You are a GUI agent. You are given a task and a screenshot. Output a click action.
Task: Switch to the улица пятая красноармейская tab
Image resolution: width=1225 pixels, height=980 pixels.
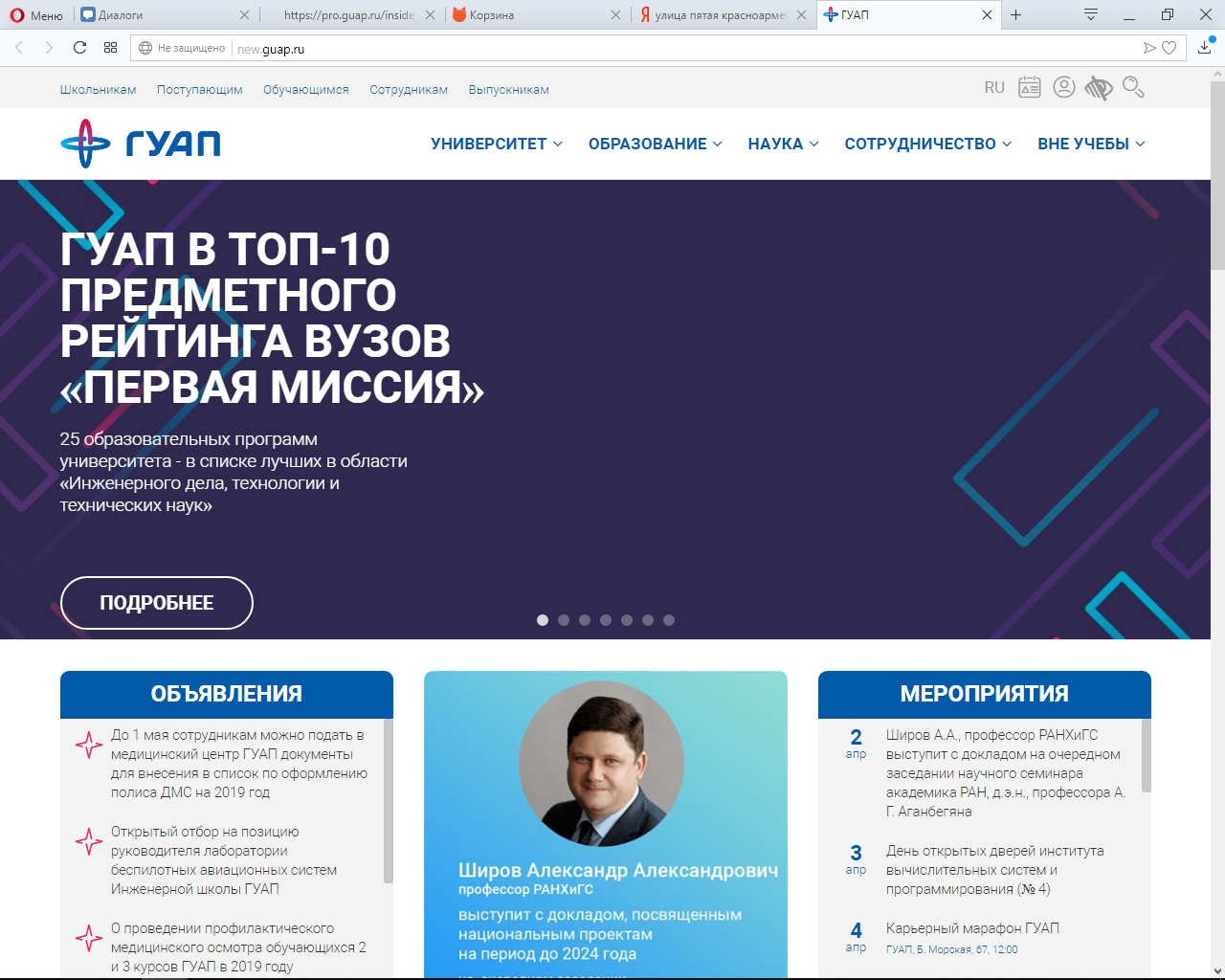point(722,15)
